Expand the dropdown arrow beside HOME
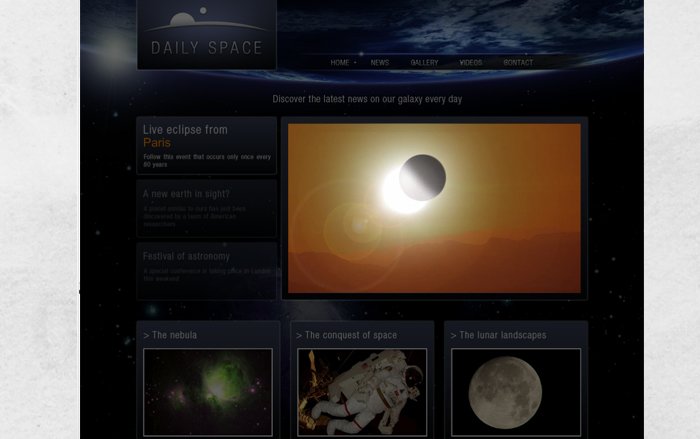 click(x=355, y=63)
